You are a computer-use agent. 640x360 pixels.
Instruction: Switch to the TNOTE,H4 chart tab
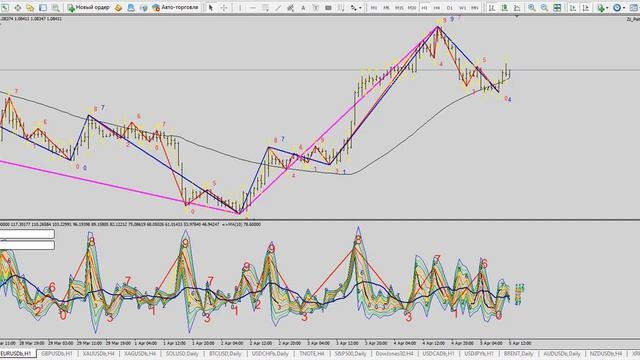(x=312, y=353)
